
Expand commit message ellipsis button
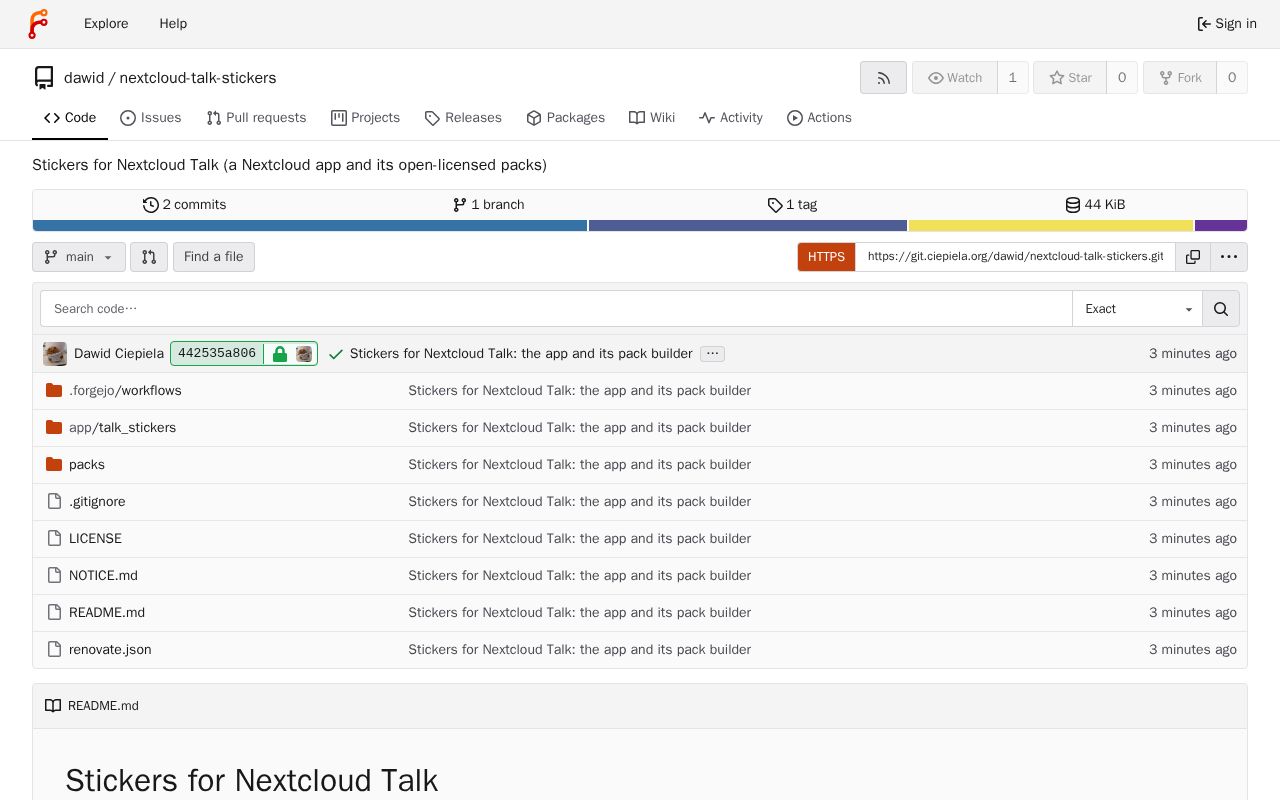coord(712,354)
